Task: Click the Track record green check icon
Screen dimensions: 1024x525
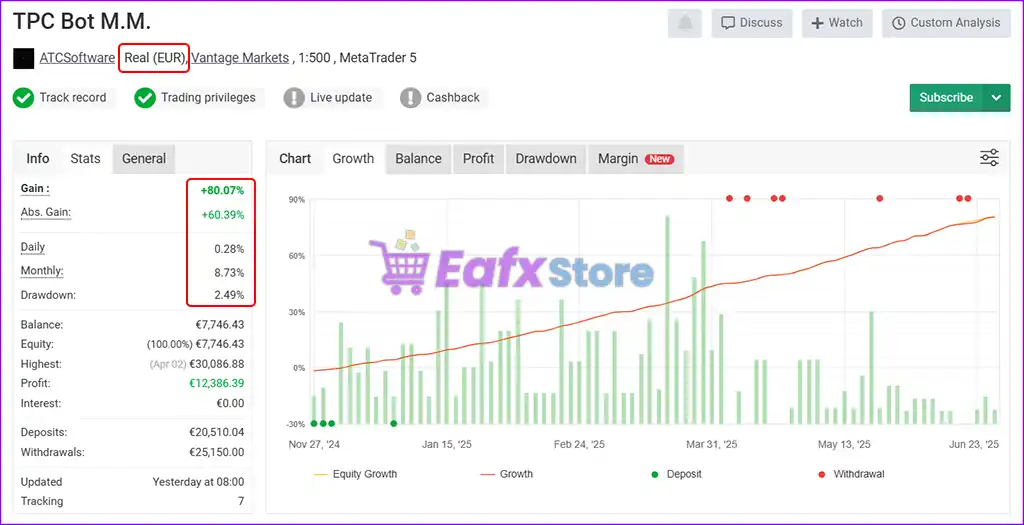Action: 24,98
